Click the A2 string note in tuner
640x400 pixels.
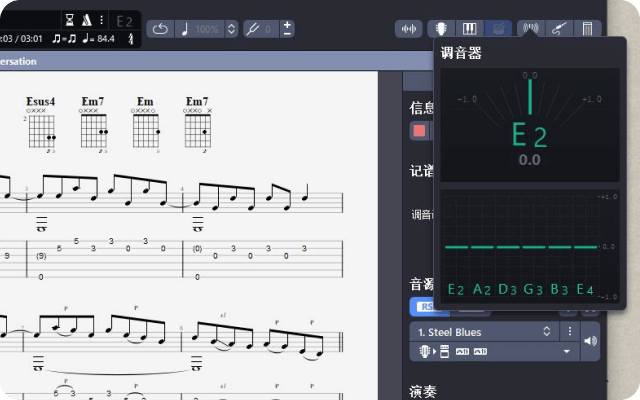click(482, 290)
